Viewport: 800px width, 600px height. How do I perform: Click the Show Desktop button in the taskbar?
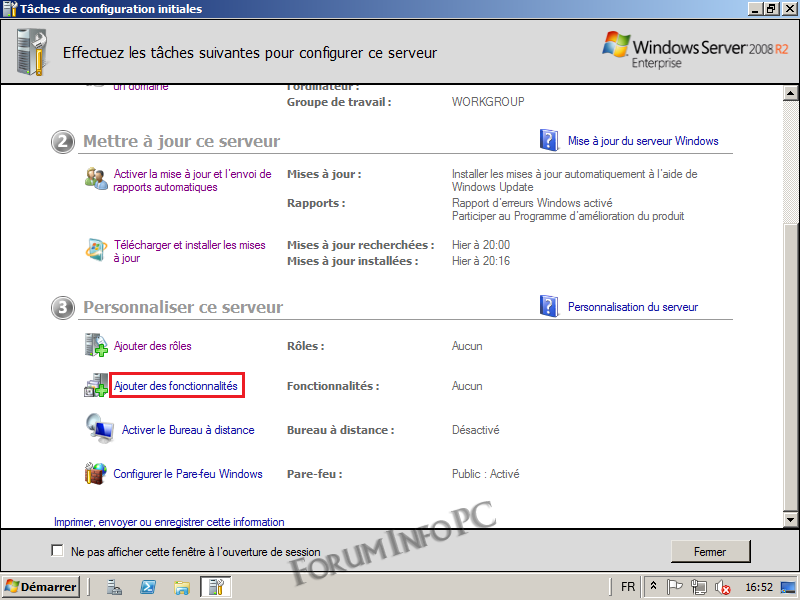point(789,587)
